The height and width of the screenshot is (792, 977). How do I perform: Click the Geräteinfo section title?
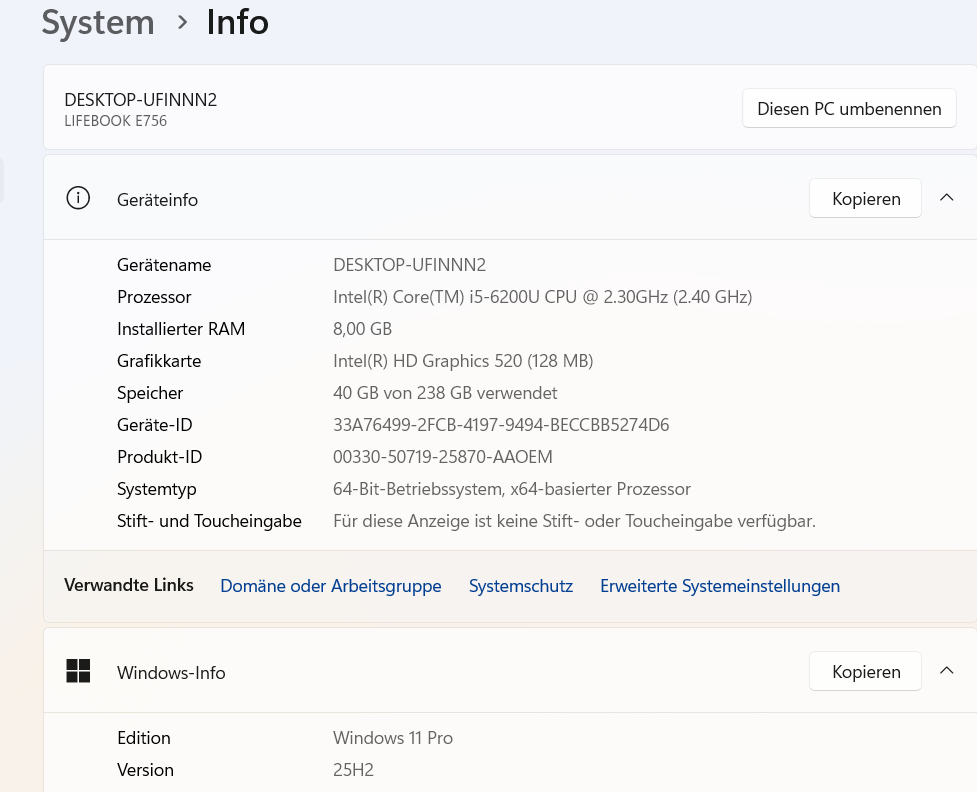tap(158, 200)
